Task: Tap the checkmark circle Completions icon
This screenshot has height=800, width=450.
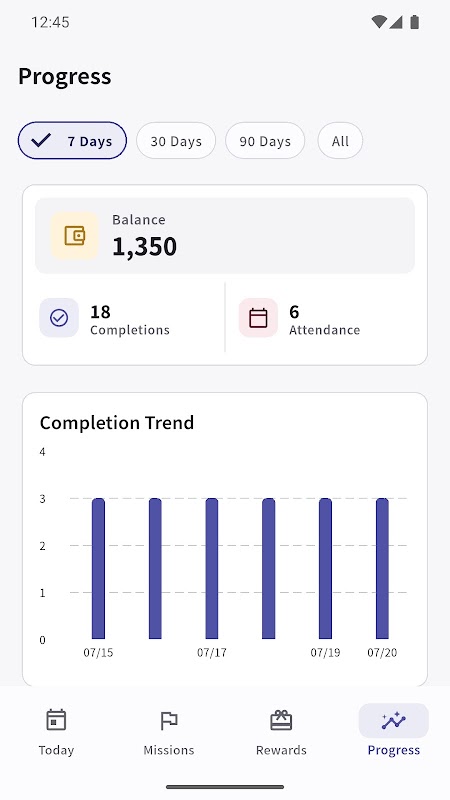Action: (x=59, y=318)
